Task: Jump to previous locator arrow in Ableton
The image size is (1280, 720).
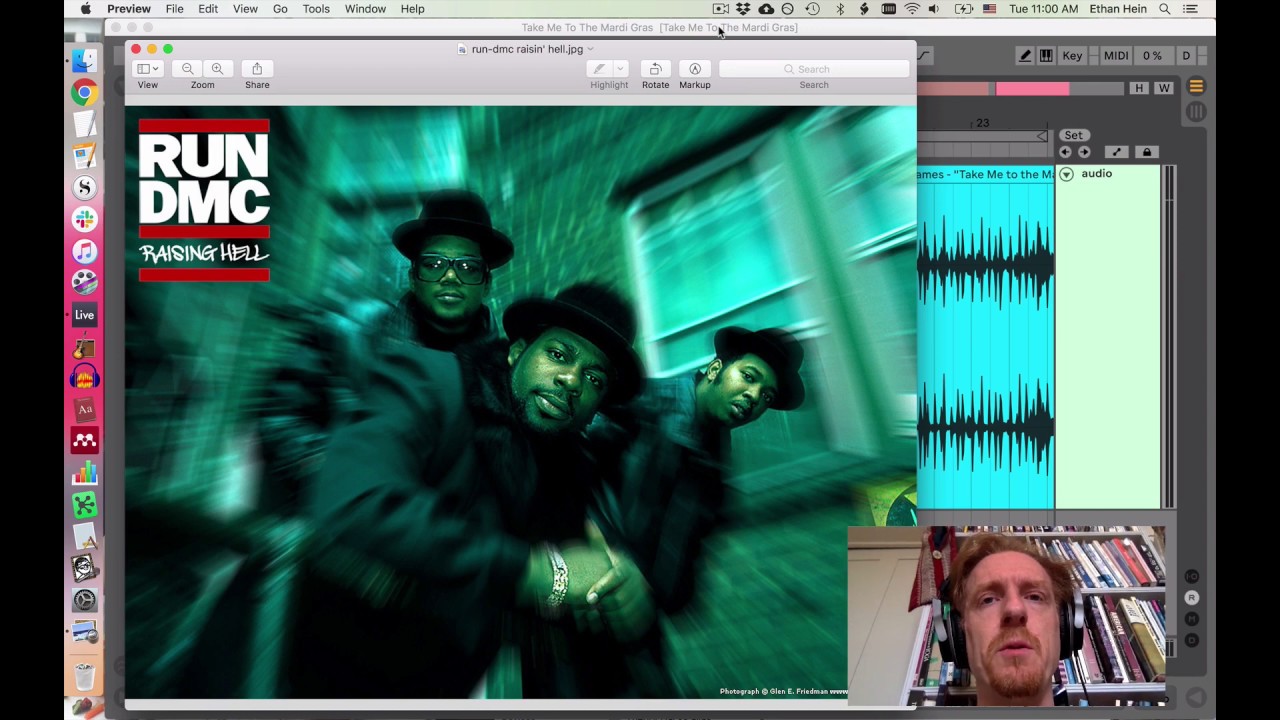Action: point(1065,152)
